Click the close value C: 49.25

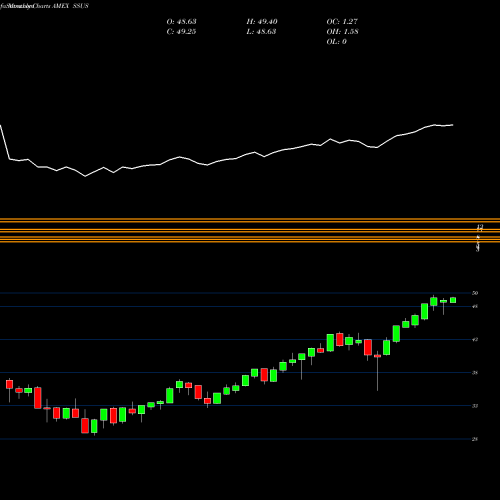click(x=181, y=32)
